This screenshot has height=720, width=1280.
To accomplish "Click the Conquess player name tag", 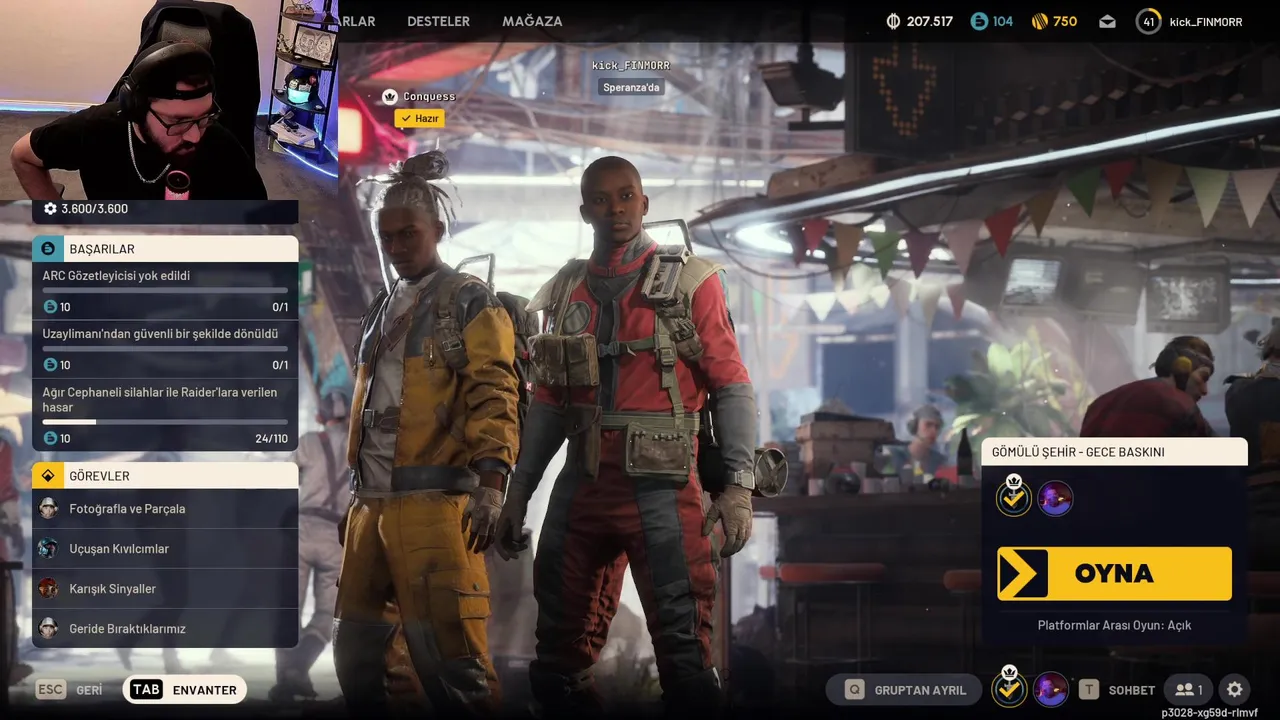I will [x=429, y=97].
